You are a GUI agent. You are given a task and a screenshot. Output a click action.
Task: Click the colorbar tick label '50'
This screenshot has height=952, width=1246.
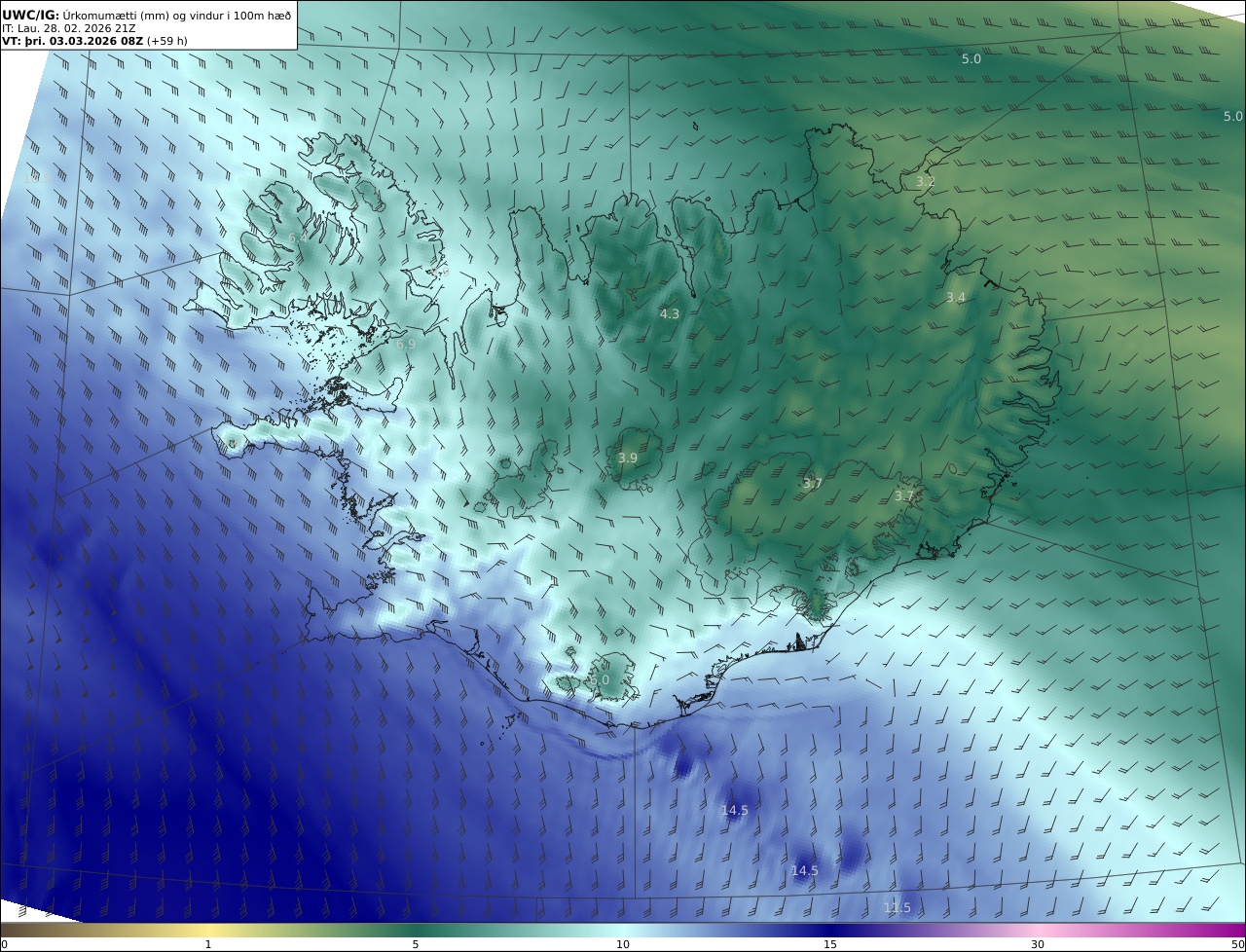[x=1238, y=944]
